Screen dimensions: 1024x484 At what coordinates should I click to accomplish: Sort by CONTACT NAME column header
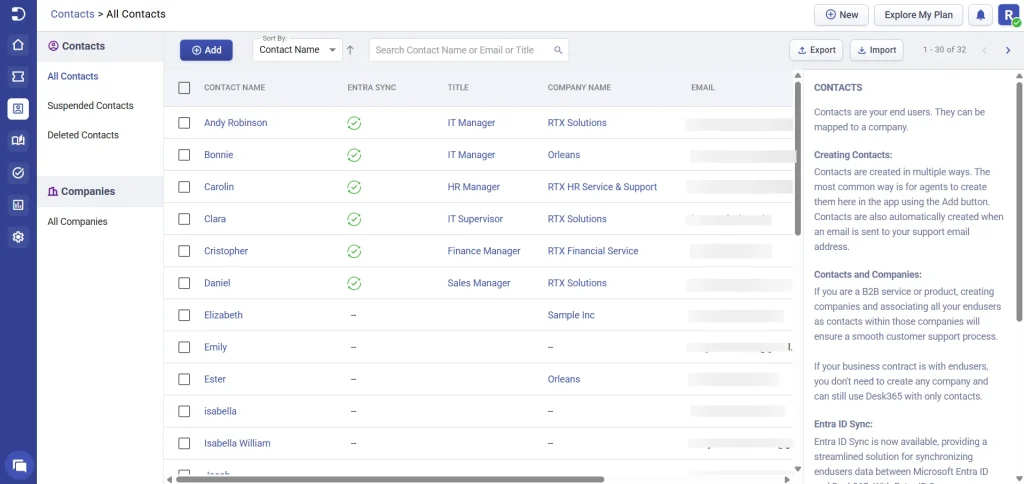click(234, 88)
